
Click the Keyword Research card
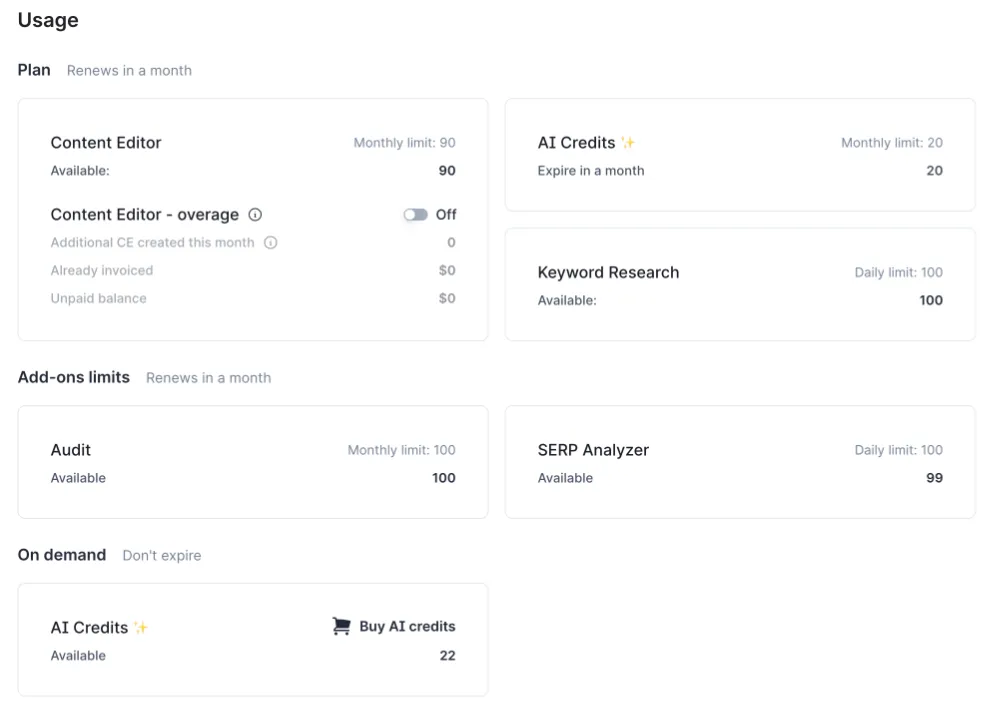[740, 284]
